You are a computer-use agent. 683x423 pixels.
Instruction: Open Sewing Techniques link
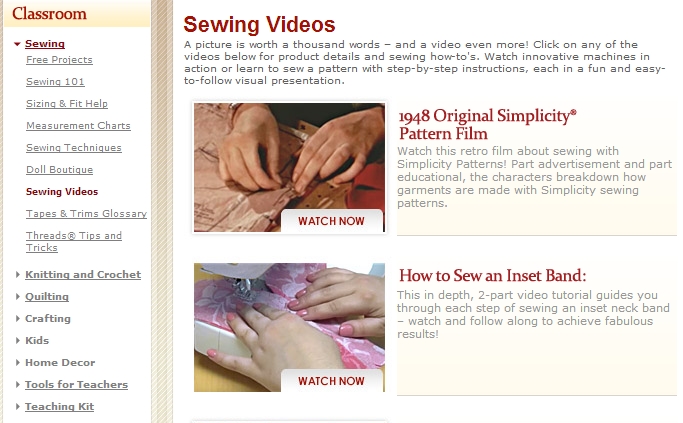(74, 148)
